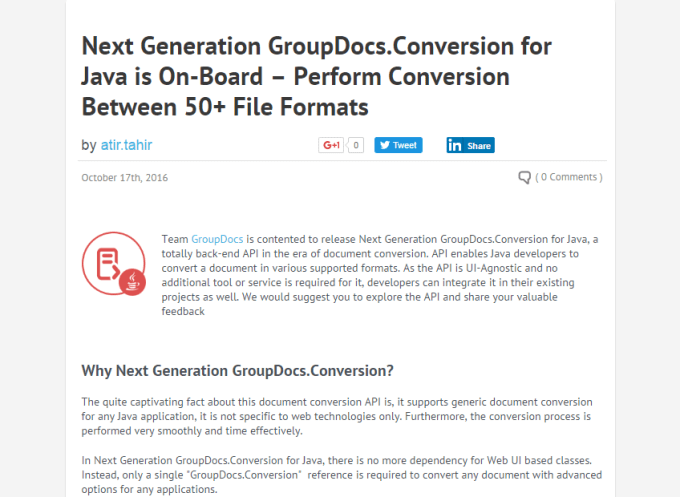The width and height of the screenshot is (680, 497).
Task: Click the GroupDocs.Conversion Java product logo
Action: 114,264
